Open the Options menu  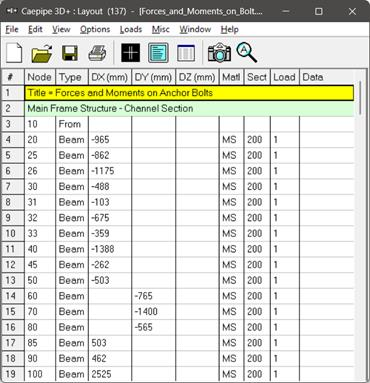95,30
